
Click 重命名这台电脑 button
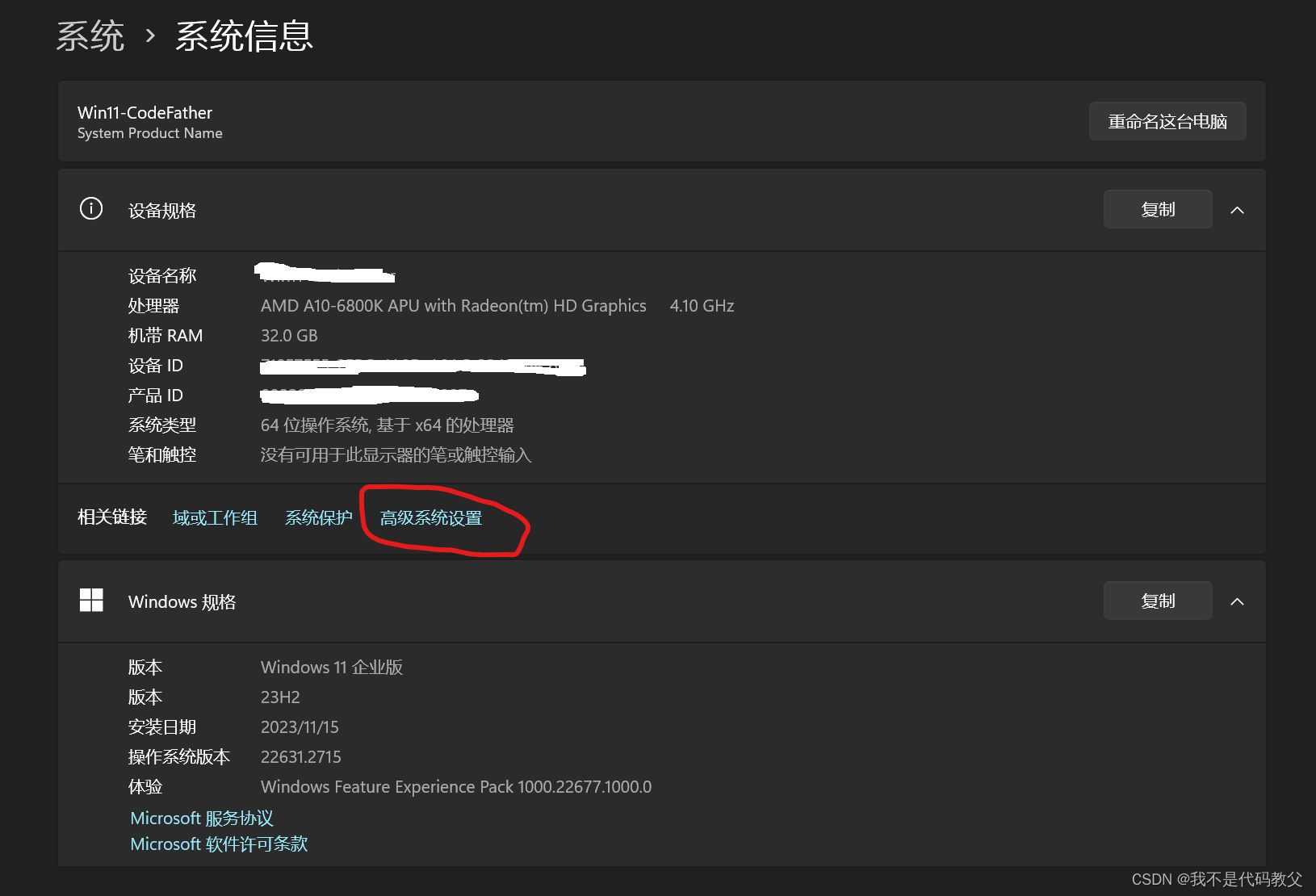pos(1167,121)
